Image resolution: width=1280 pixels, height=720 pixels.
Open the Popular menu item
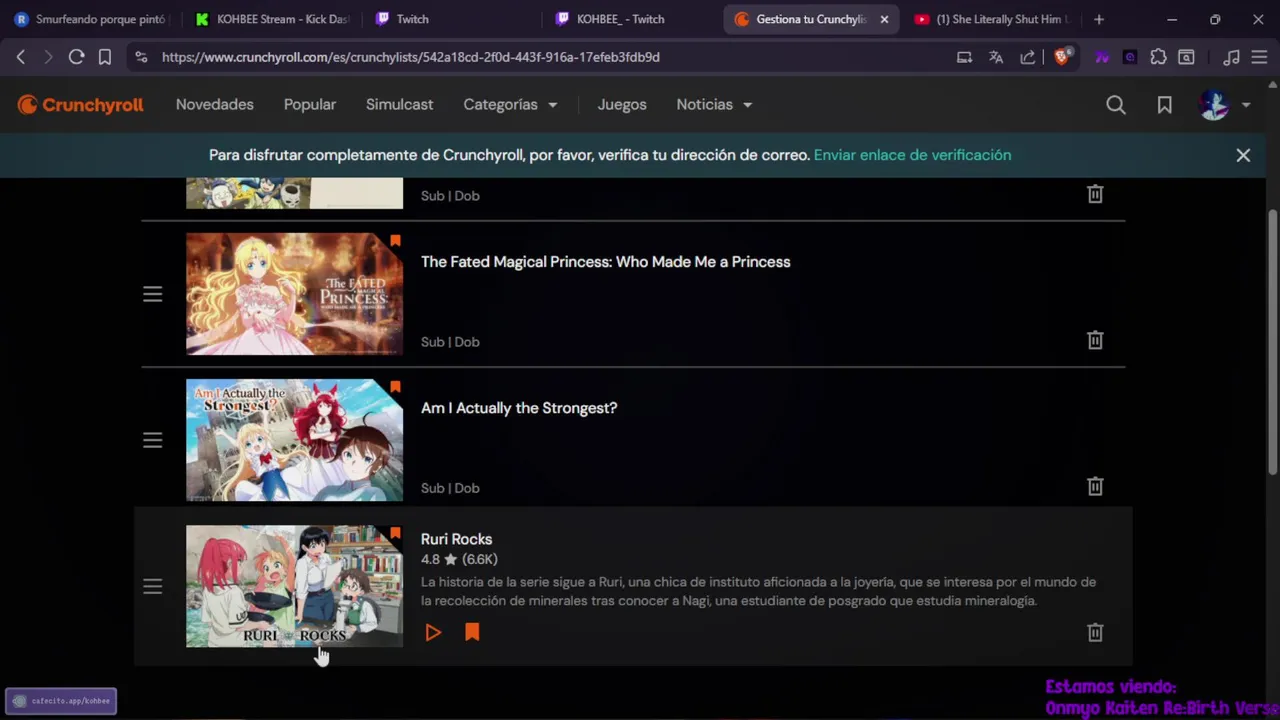[310, 105]
